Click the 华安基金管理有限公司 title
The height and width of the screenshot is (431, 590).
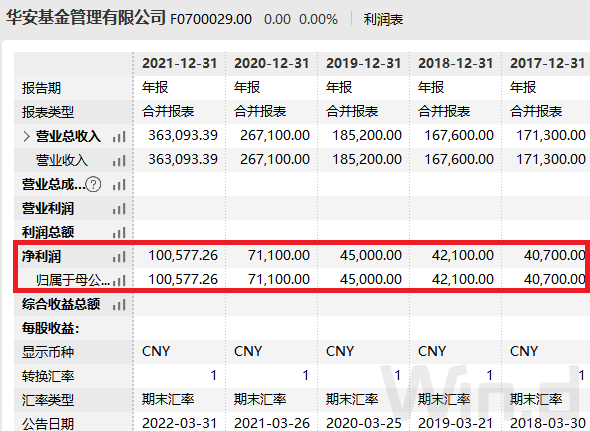pos(86,17)
